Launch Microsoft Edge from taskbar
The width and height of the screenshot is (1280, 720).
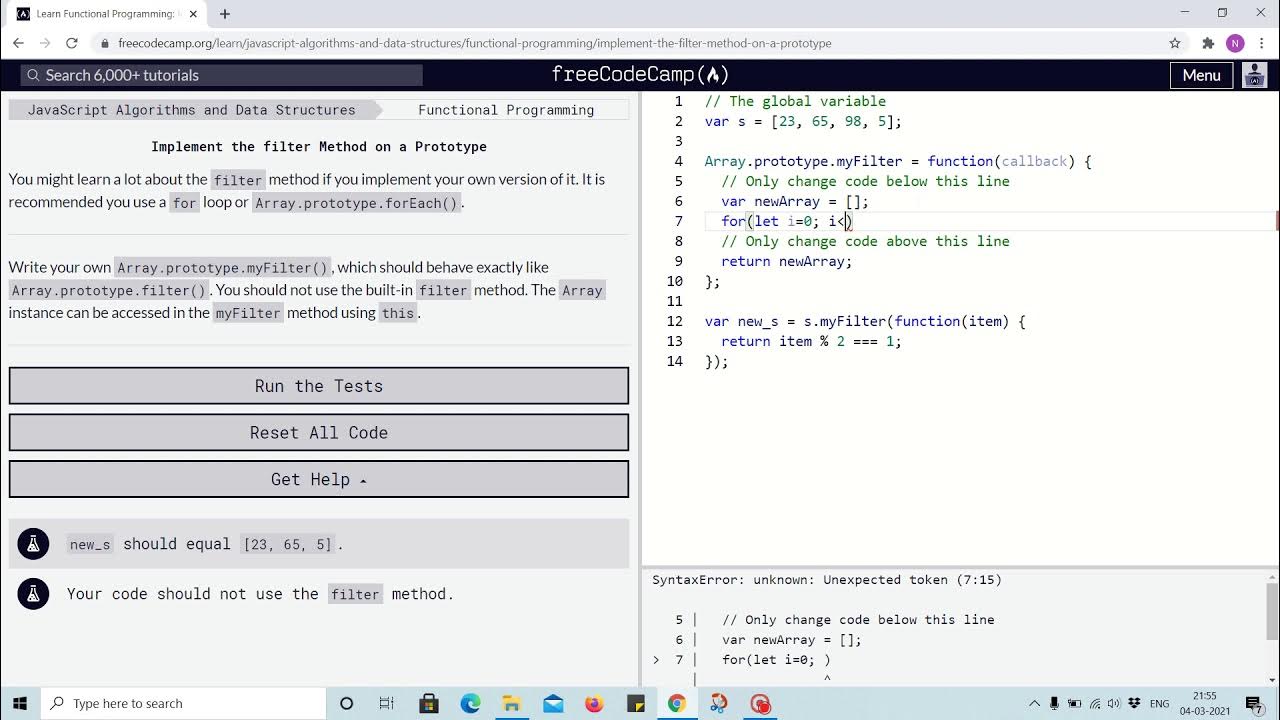click(x=470, y=703)
